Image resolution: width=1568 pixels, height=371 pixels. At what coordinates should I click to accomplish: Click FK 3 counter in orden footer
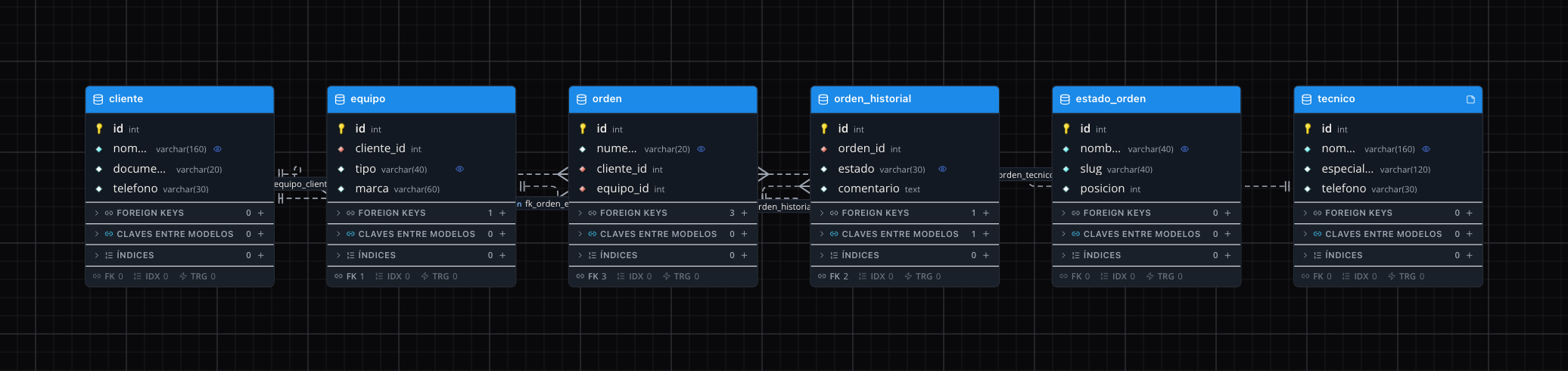pyautogui.click(x=592, y=277)
